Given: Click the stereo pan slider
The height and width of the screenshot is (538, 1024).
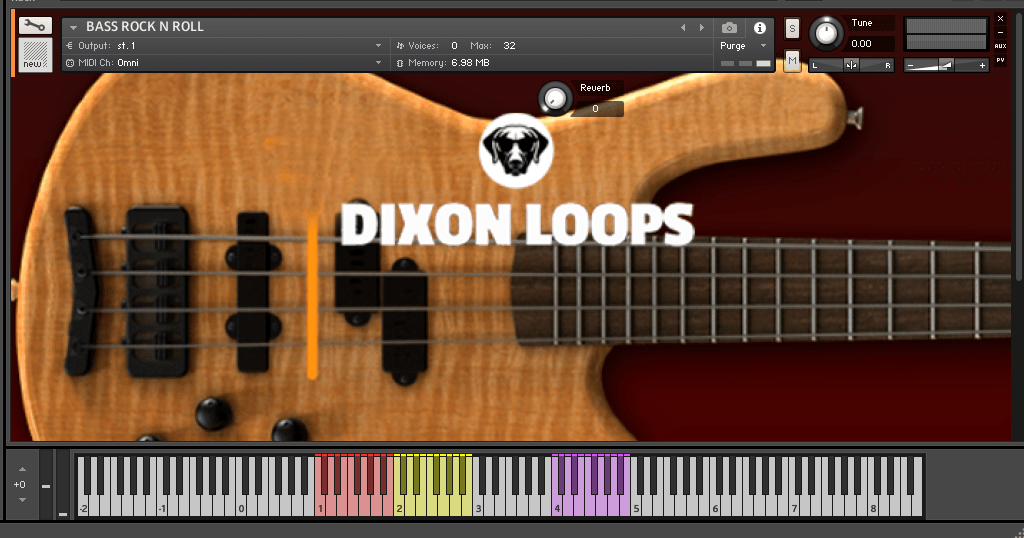Looking at the screenshot, I should pyautogui.click(x=851, y=65).
